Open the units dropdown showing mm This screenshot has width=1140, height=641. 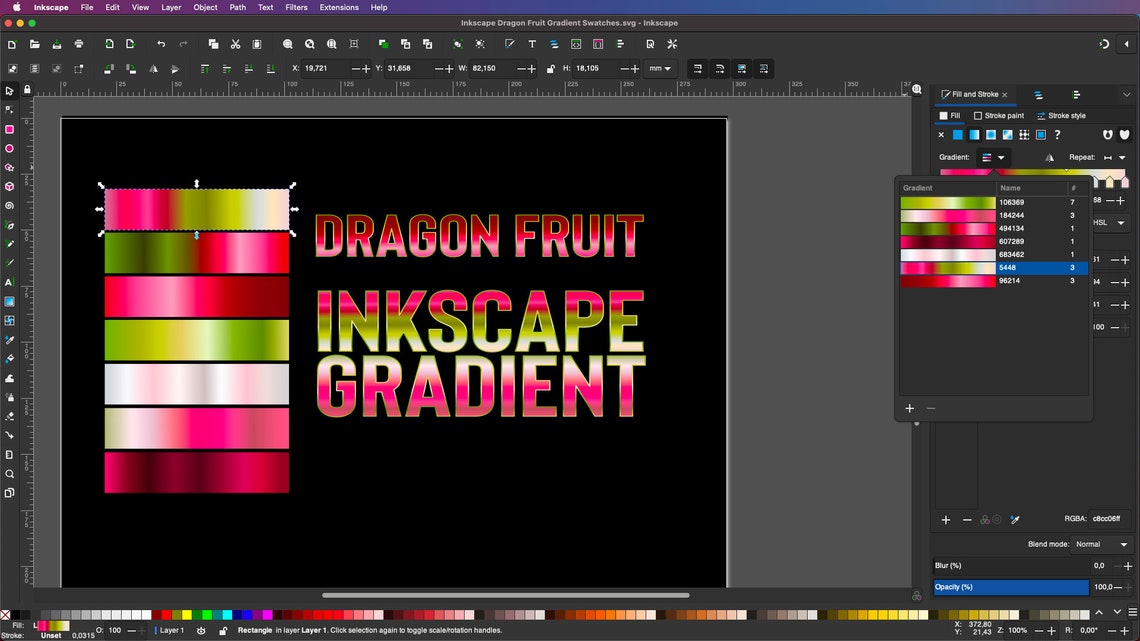point(661,68)
